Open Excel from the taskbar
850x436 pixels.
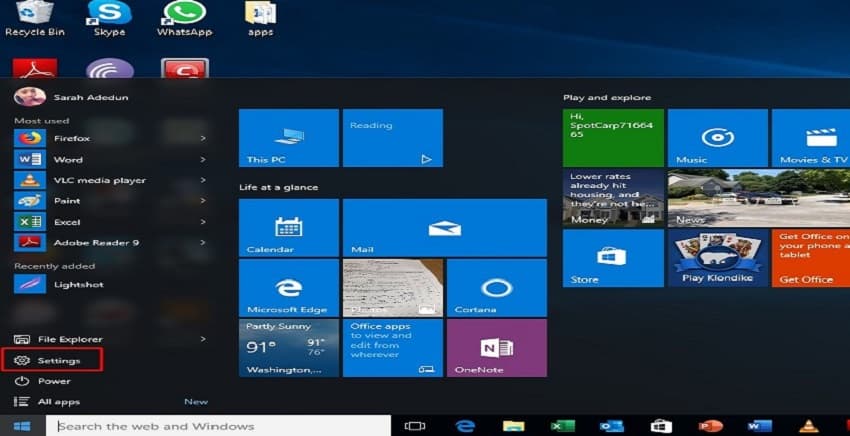click(x=563, y=426)
